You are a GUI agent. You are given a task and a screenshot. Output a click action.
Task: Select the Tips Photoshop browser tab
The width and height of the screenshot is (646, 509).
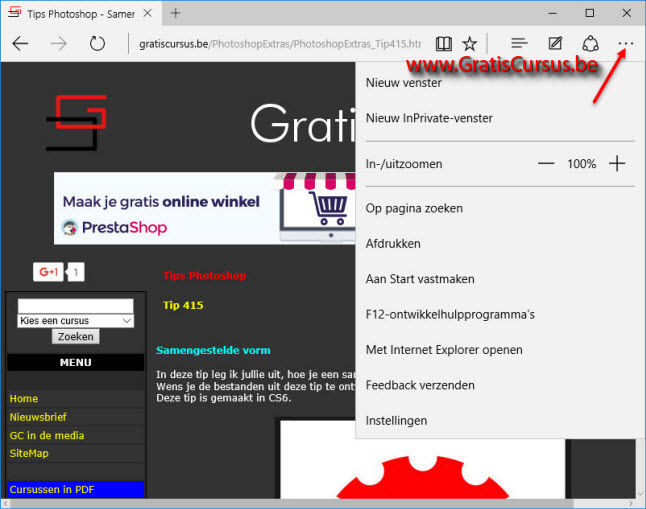(81, 14)
